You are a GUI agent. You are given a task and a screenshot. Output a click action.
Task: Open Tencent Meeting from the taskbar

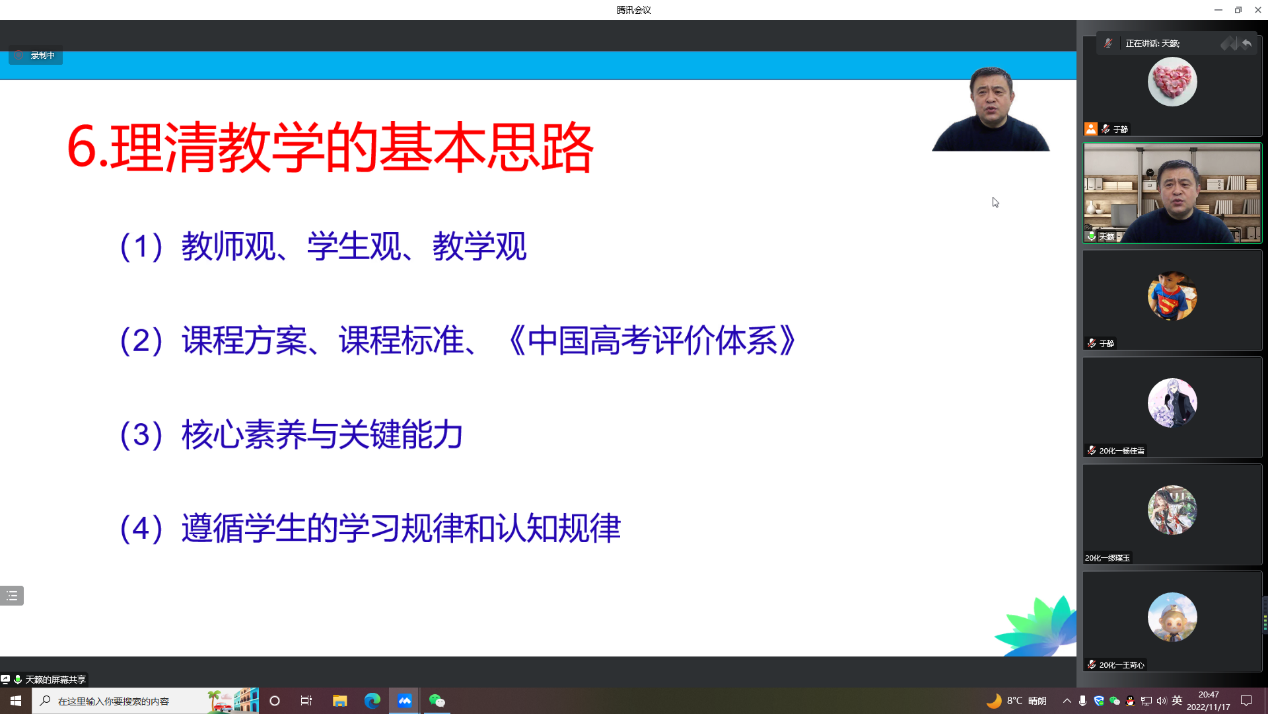tap(405, 701)
